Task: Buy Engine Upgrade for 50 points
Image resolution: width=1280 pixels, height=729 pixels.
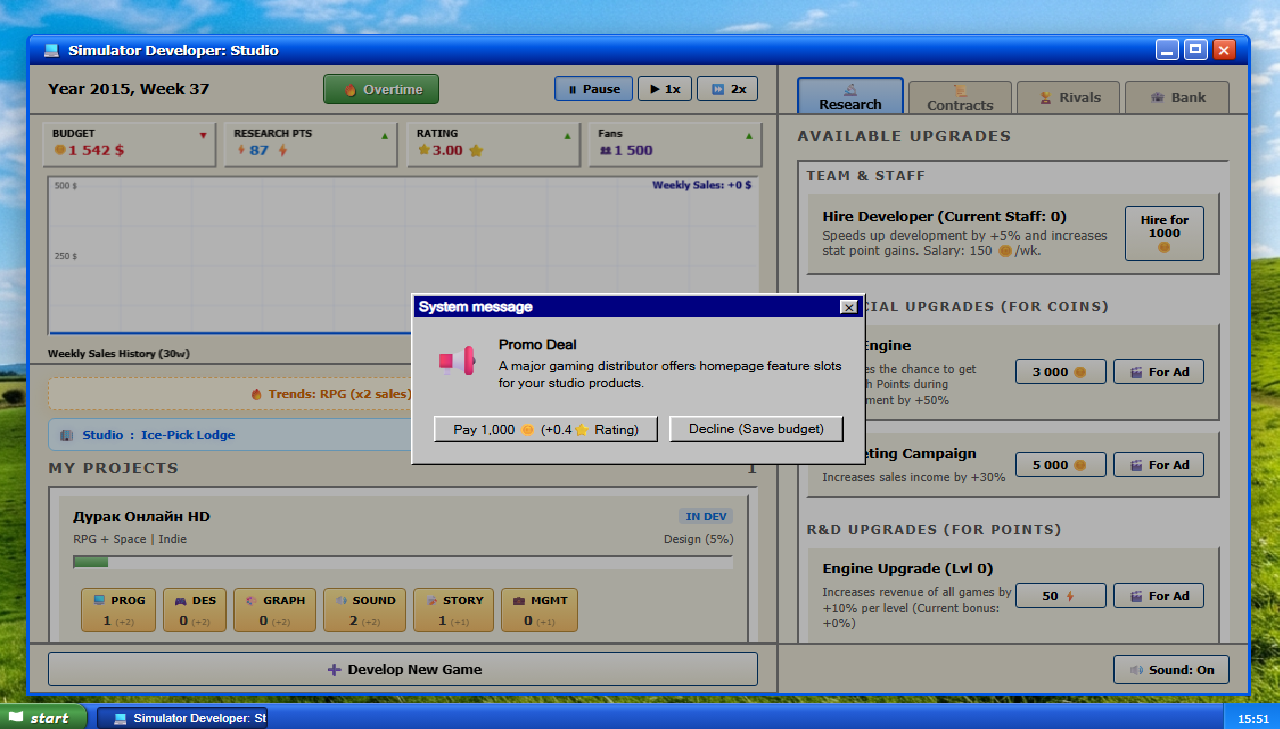Action: tap(1061, 596)
